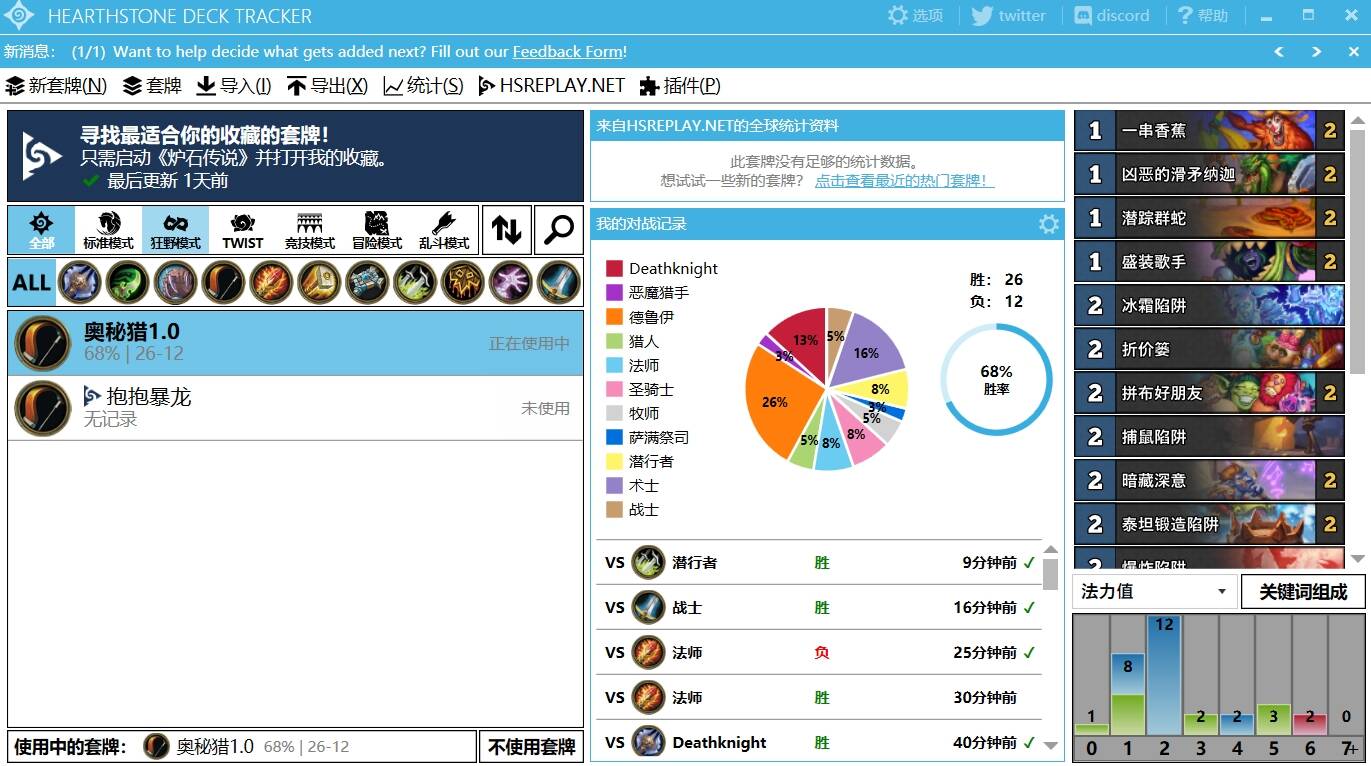Screen dimensions: 1371x766
Task: Open 统计(S) menu
Action: [x=423, y=86]
